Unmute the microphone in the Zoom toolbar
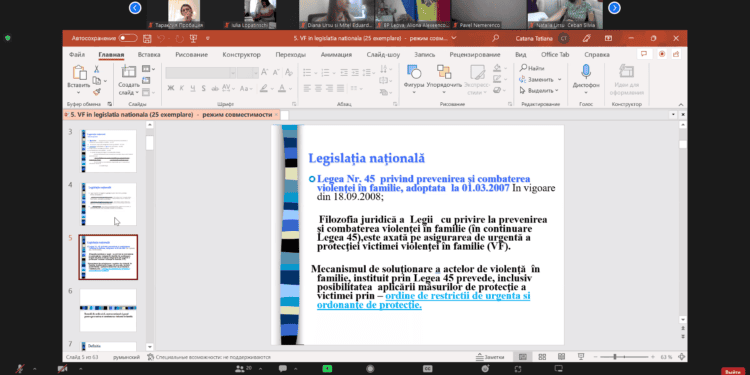Screen dimensions: 750x375 (20, 368)
